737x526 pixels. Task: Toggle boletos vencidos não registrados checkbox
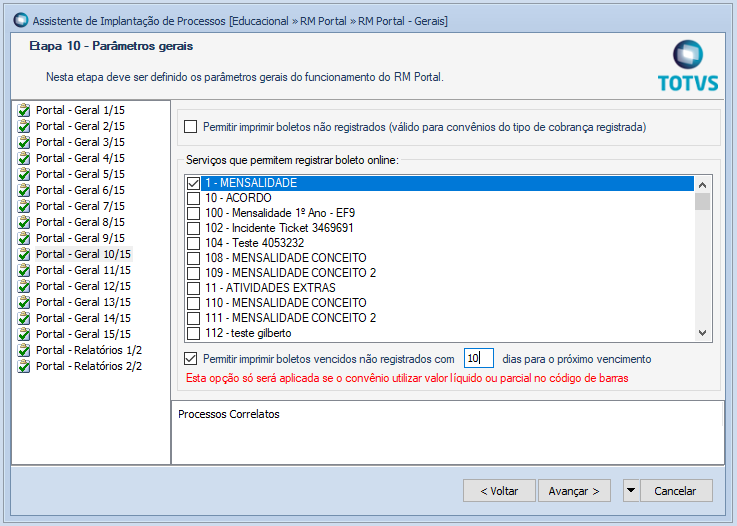click(190, 359)
